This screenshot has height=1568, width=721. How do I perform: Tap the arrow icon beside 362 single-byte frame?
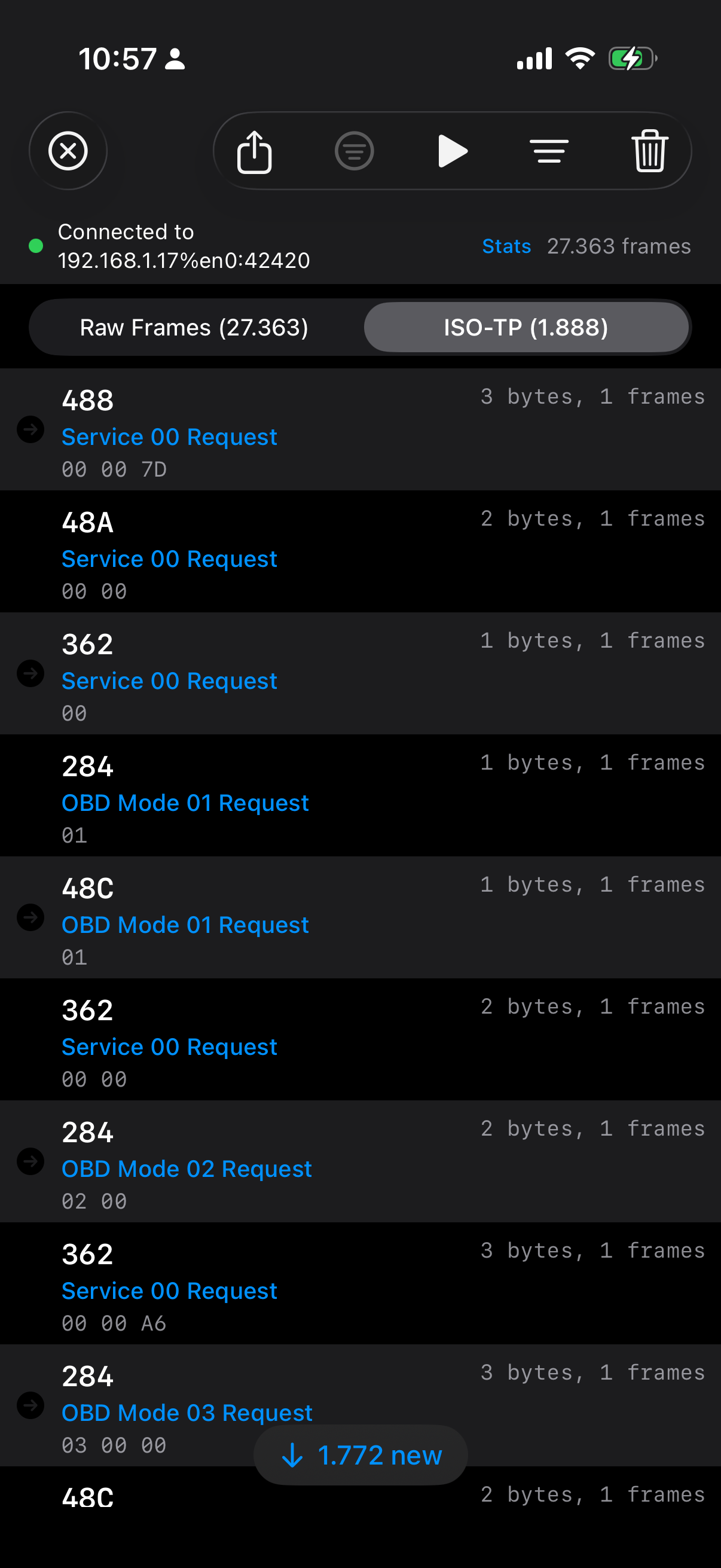30,674
